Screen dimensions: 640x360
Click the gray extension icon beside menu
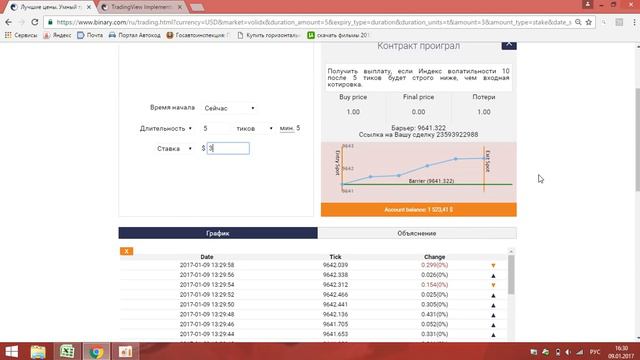pyautogui.click(x=619, y=22)
